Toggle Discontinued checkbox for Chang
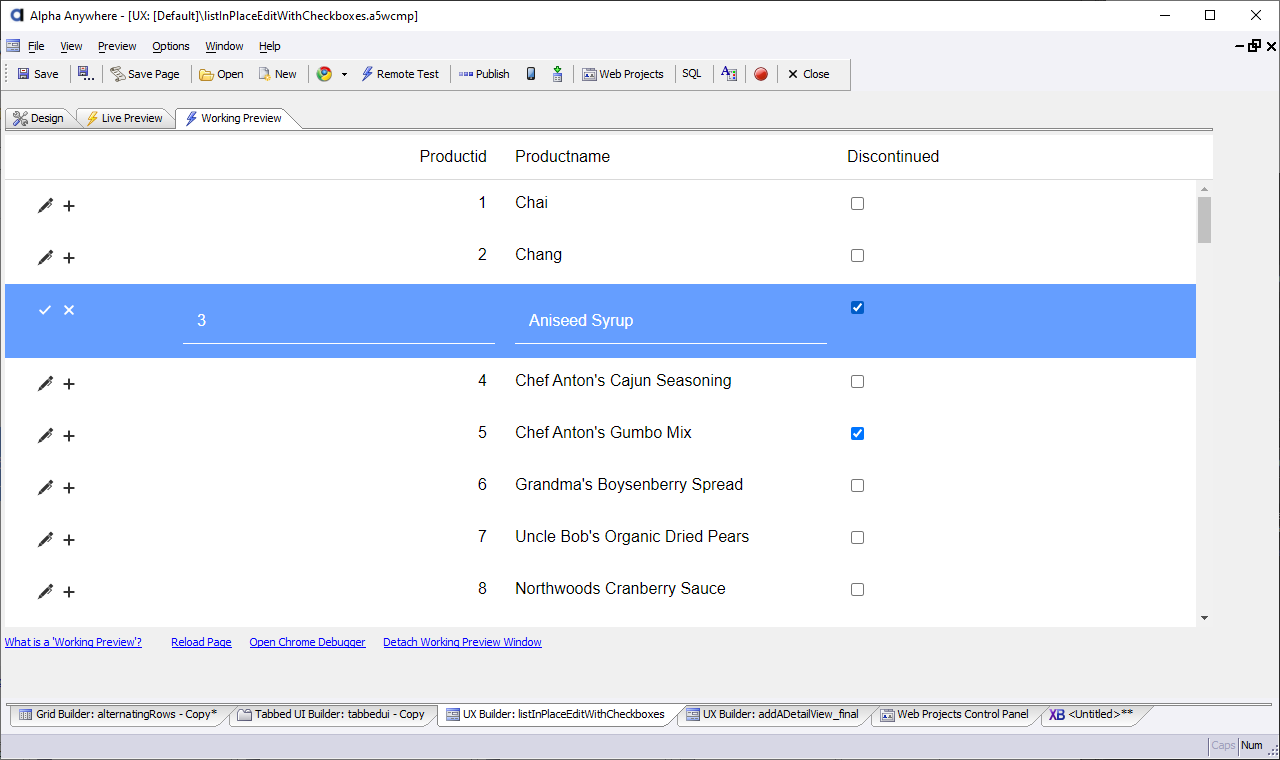The image size is (1280, 760). click(x=857, y=256)
